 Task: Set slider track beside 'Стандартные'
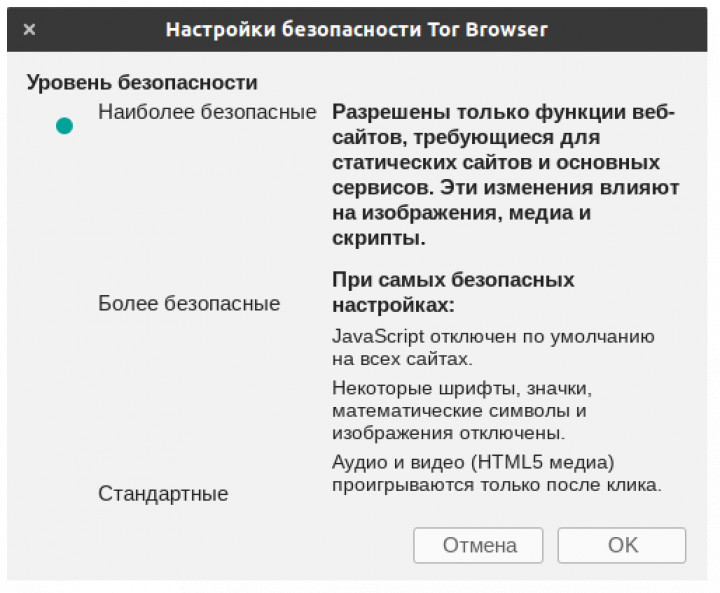pos(65,494)
